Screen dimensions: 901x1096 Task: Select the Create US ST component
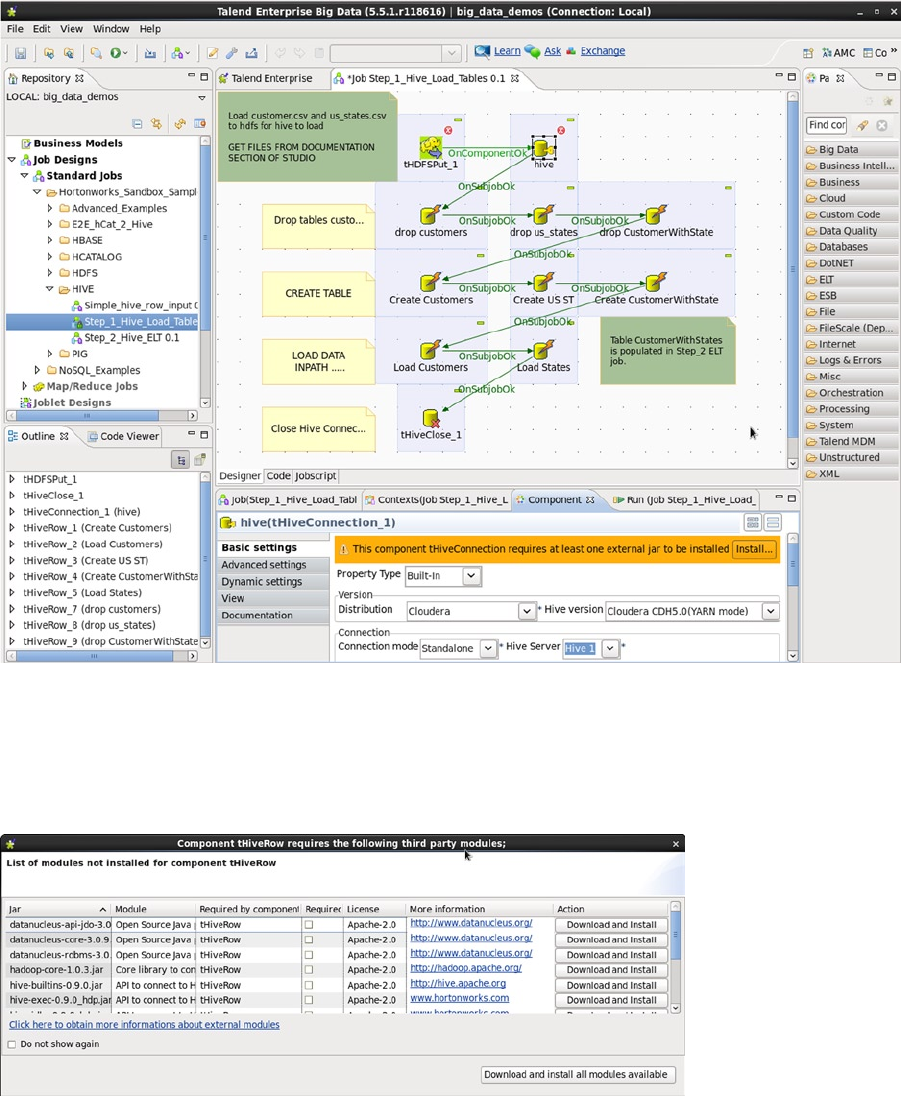[543, 282]
